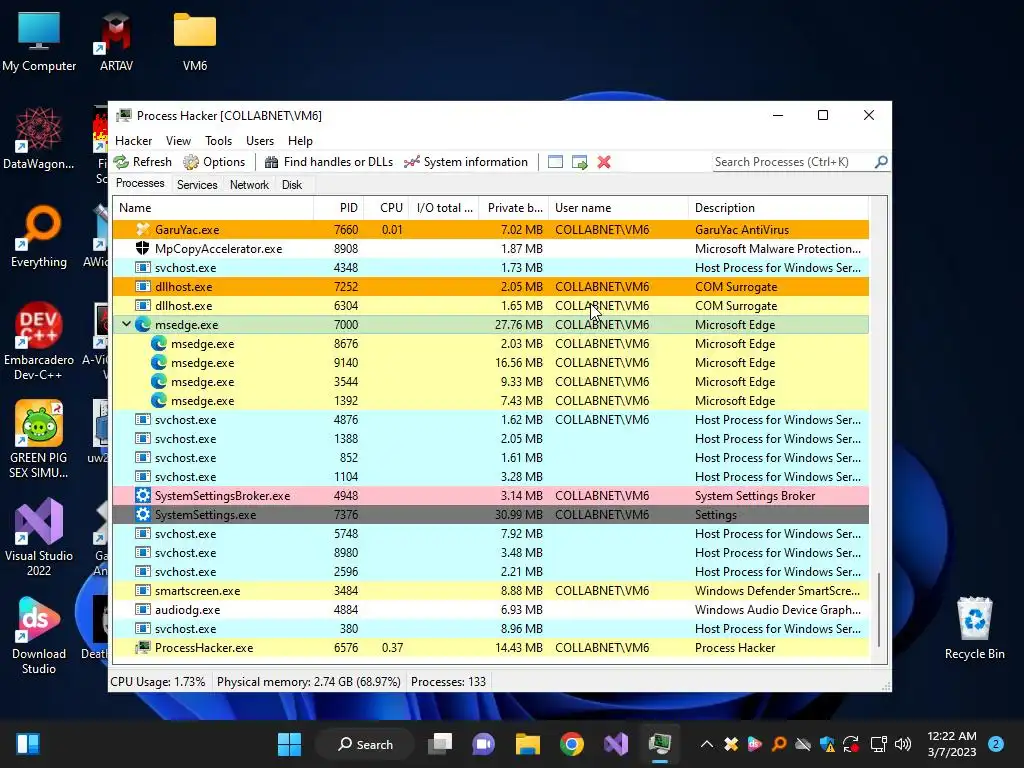
Task: Select the audiodg.exe process row
Action: tap(490, 609)
